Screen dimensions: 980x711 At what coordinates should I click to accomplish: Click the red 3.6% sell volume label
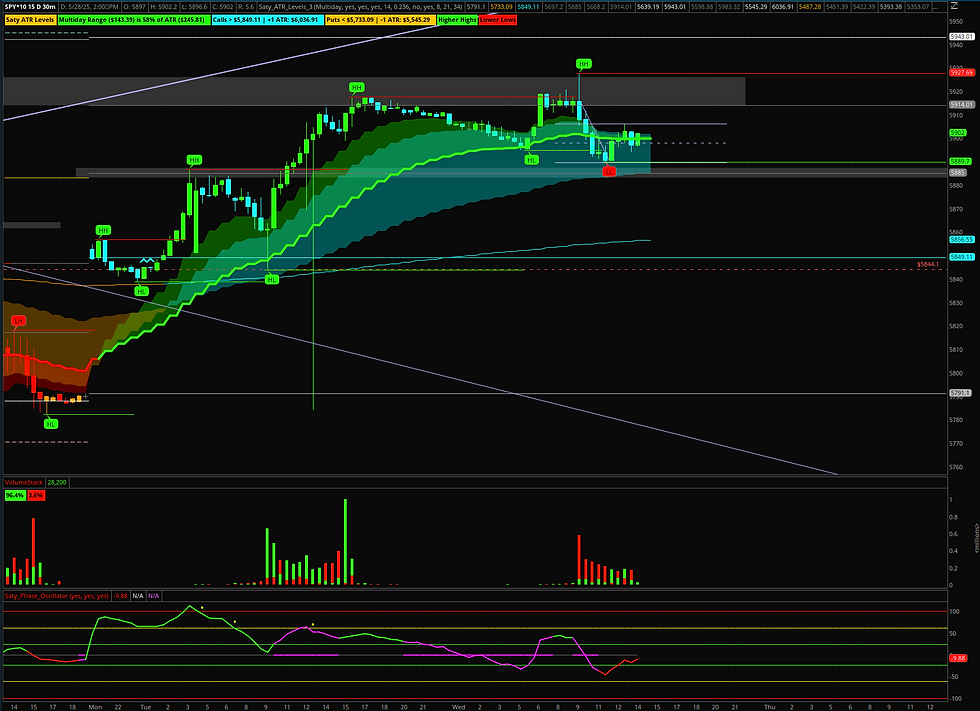[x=36, y=495]
